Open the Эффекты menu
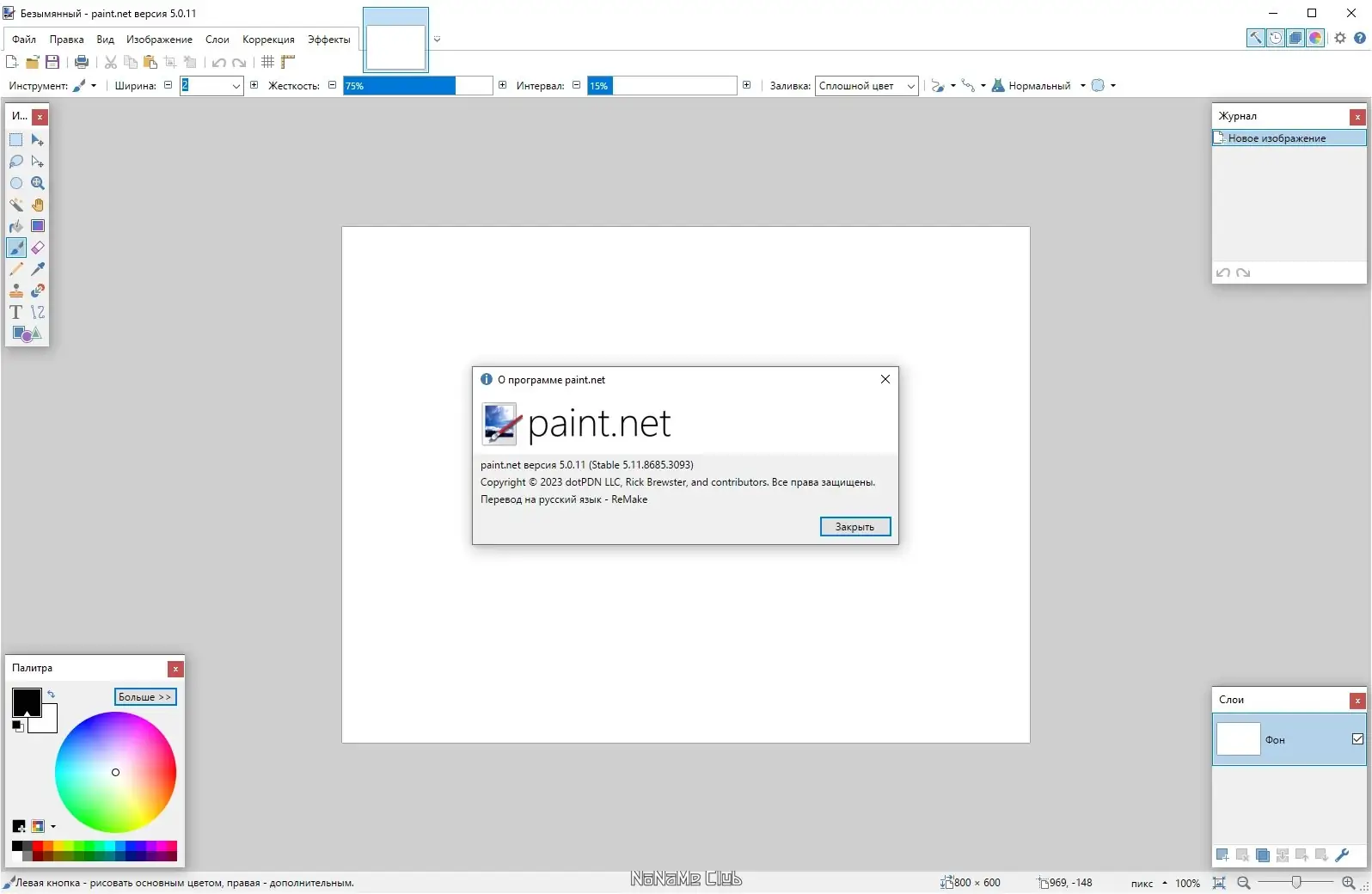The image size is (1372, 894). coord(328,40)
